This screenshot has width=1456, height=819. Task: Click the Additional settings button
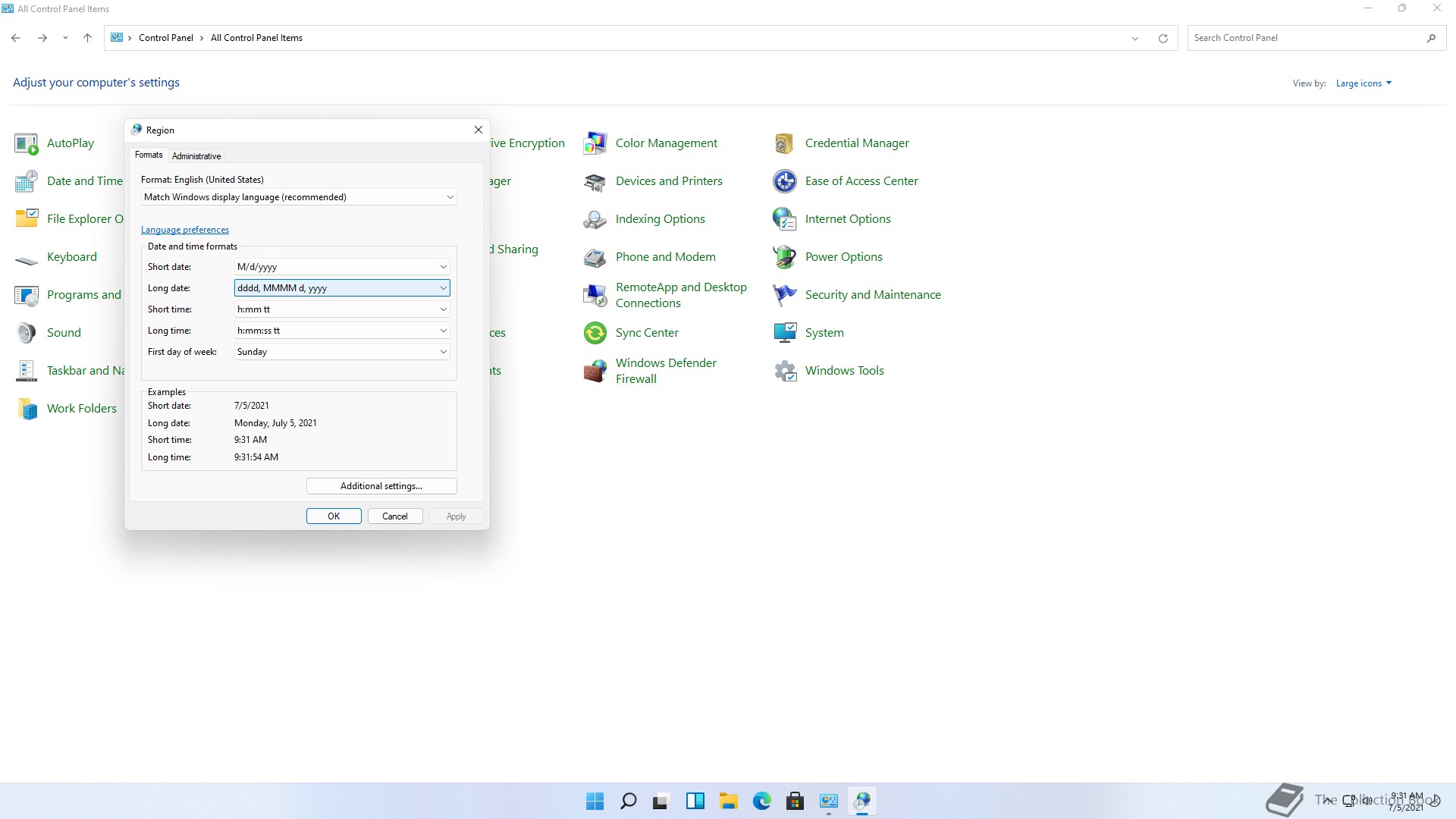(x=381, y=486)
